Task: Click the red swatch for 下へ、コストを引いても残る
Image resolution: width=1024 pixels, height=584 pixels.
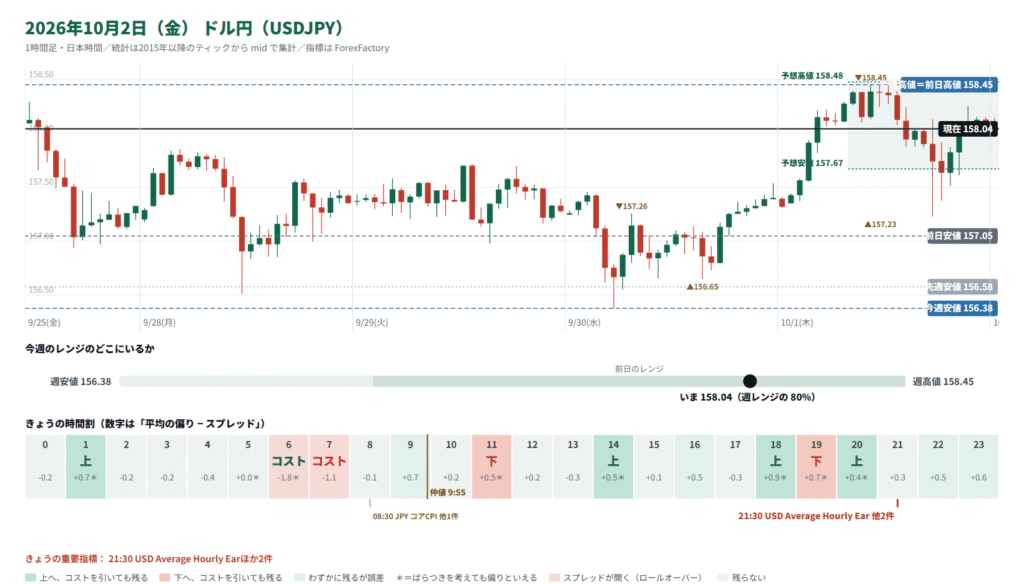Action: [x=165, y=577]
